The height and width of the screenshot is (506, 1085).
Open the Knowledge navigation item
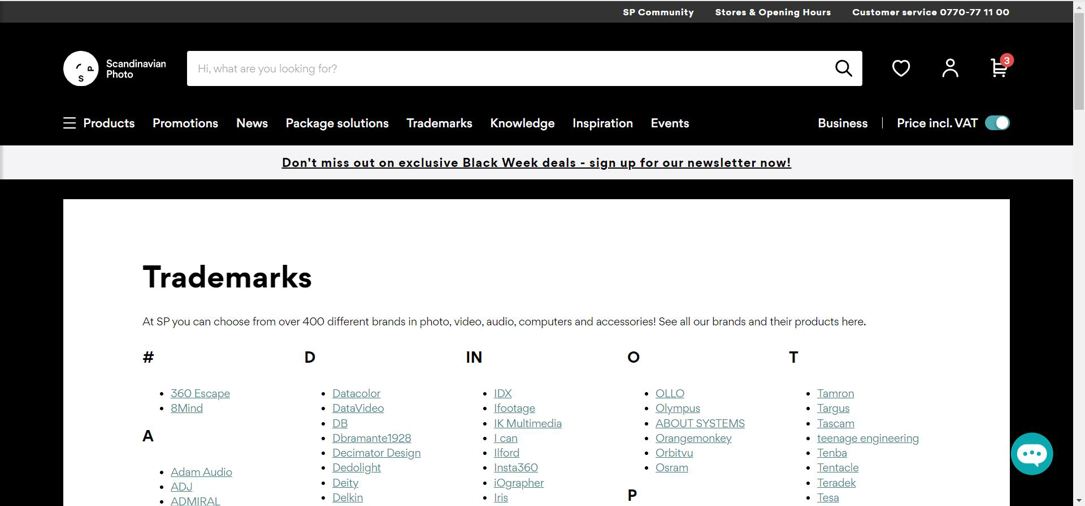click(x=522, y=123)
